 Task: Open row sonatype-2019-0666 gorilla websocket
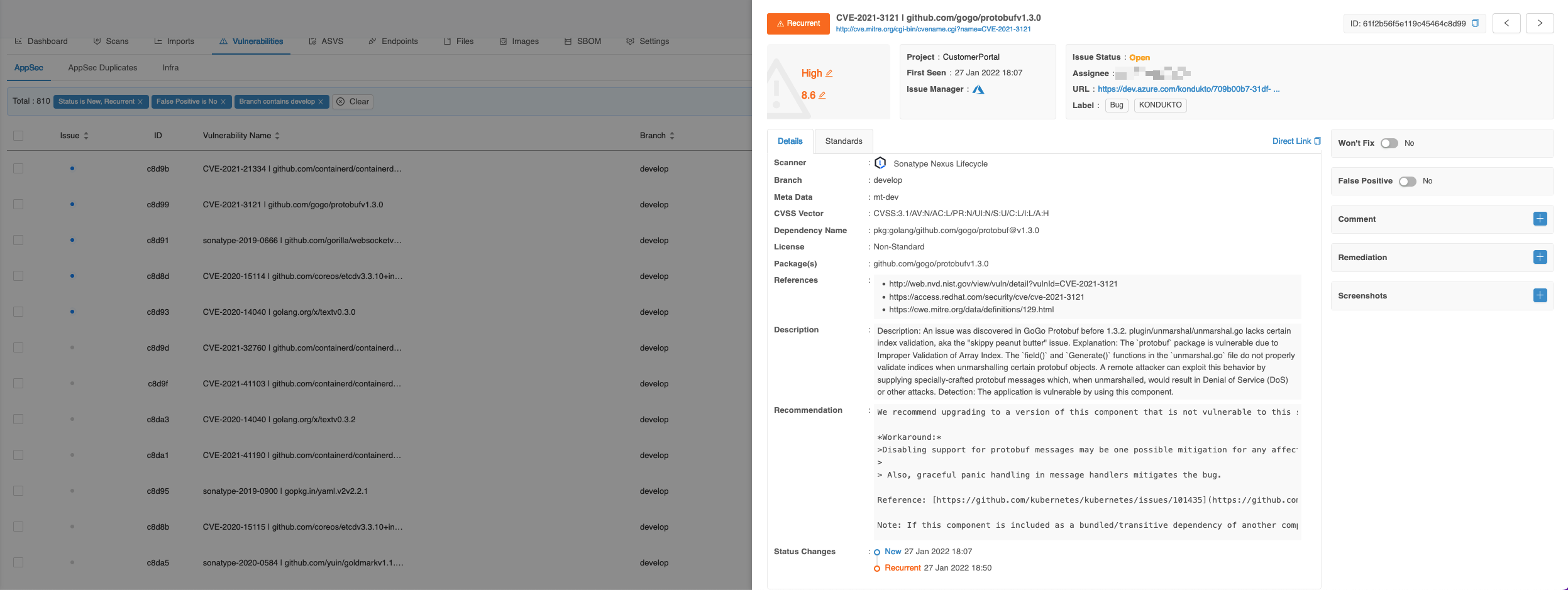(302, 241)
